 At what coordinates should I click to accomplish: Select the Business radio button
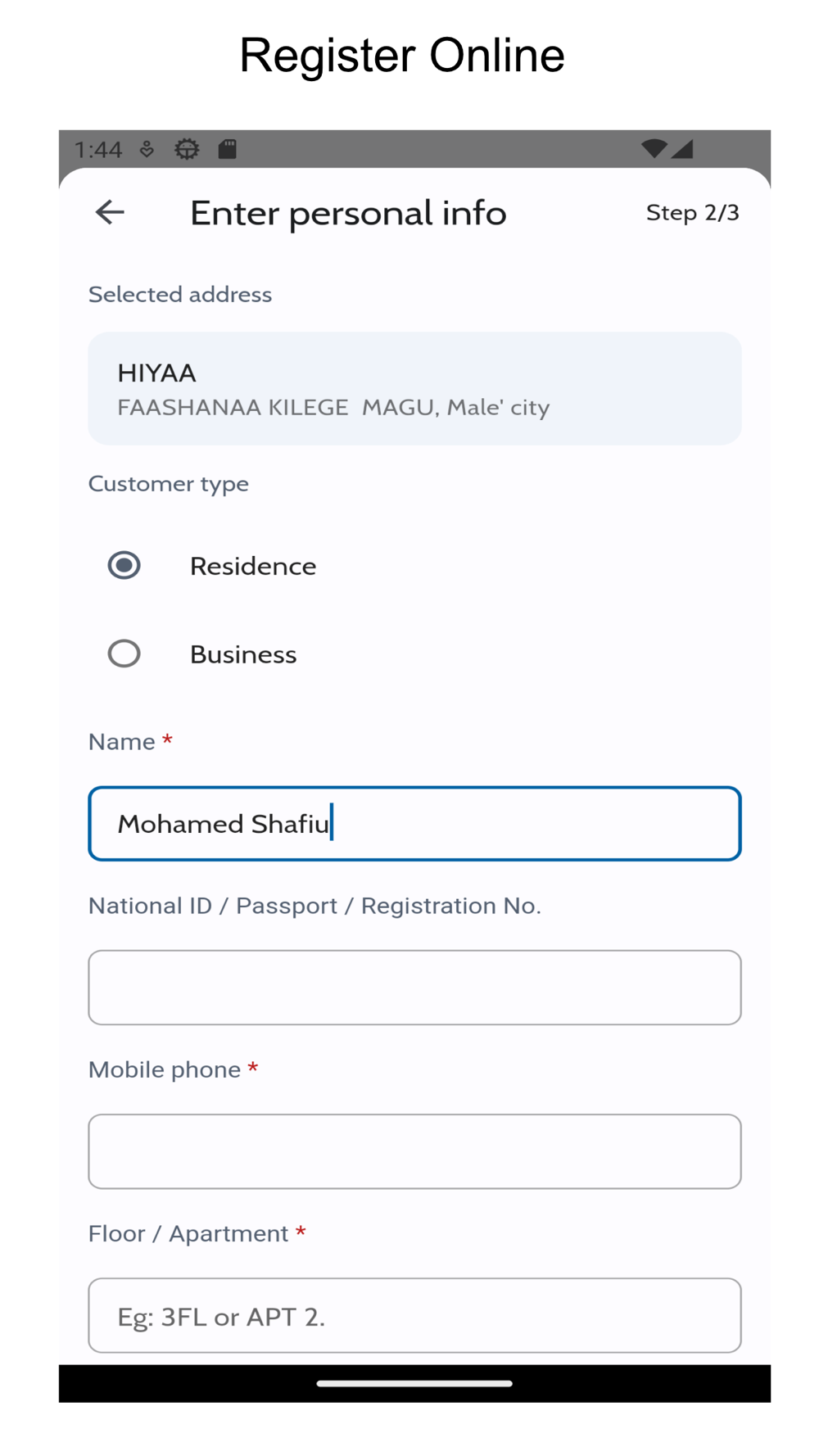coord(124,653)
